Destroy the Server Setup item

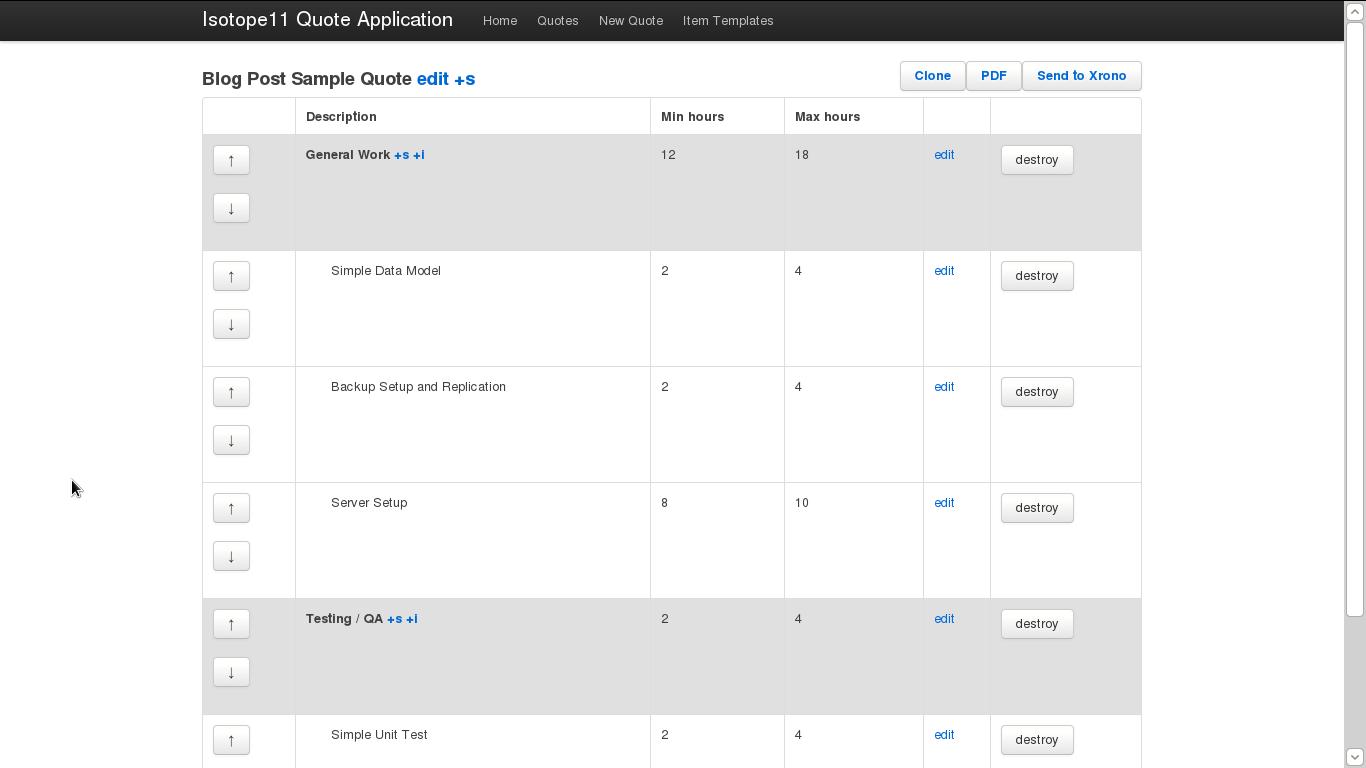[x=1036, y=508]
